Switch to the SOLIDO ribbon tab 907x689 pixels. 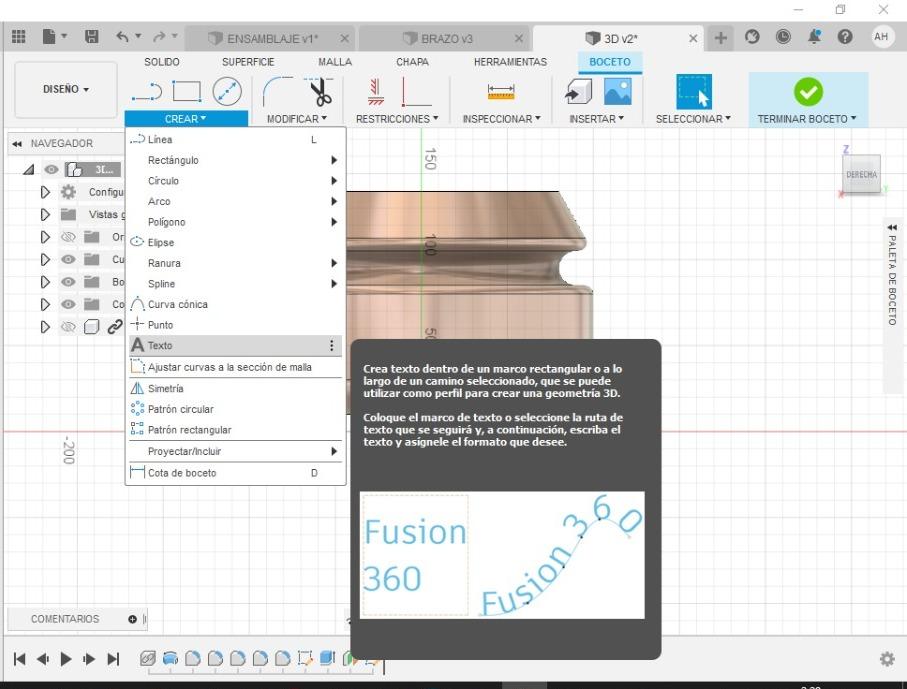coord(162,62)
